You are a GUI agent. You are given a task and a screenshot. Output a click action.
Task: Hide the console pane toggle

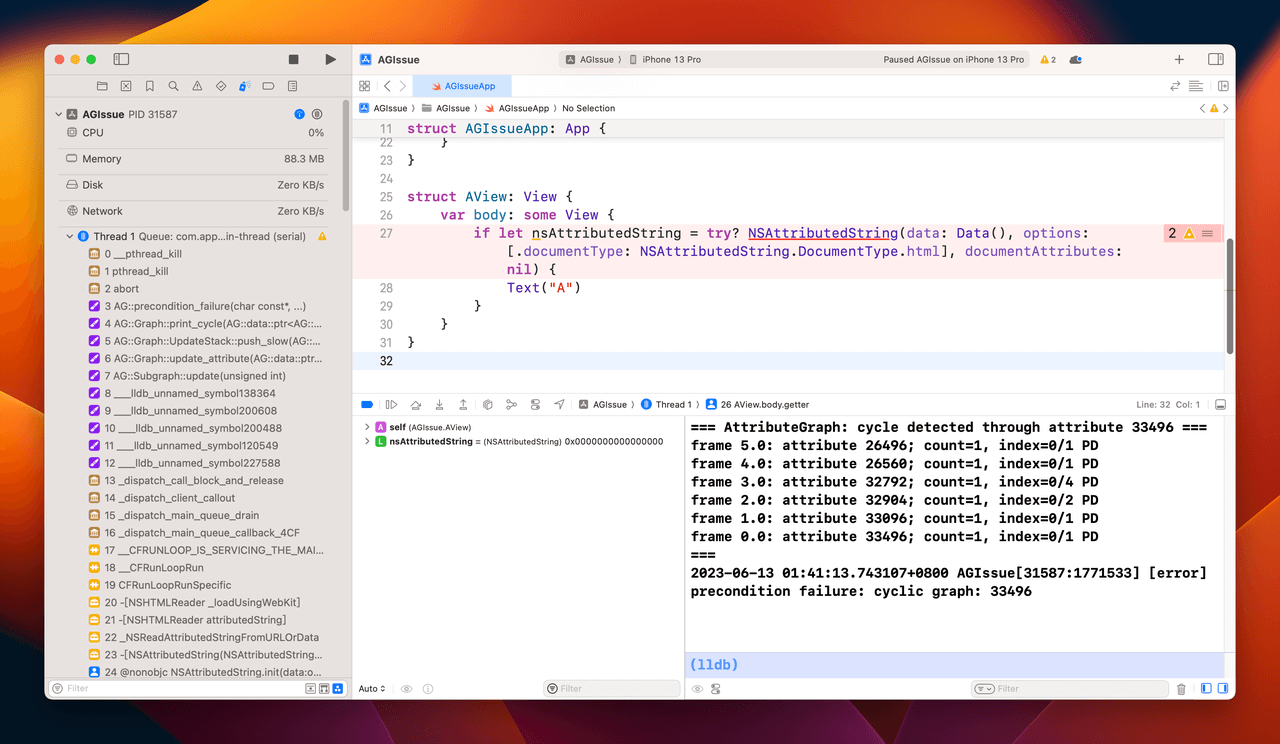click(1221, 689)
